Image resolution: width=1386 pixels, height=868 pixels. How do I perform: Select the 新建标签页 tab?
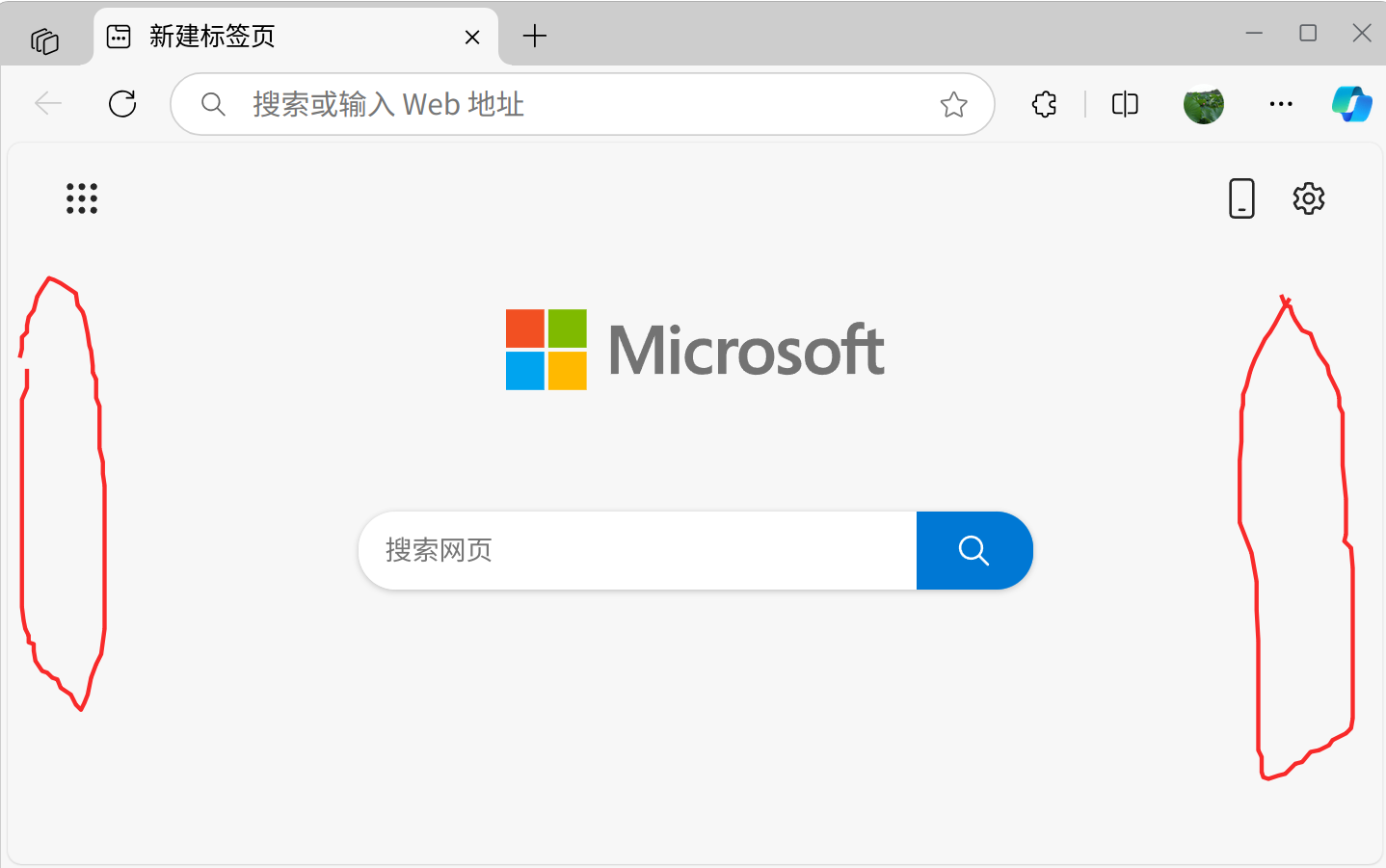(296, 37)
